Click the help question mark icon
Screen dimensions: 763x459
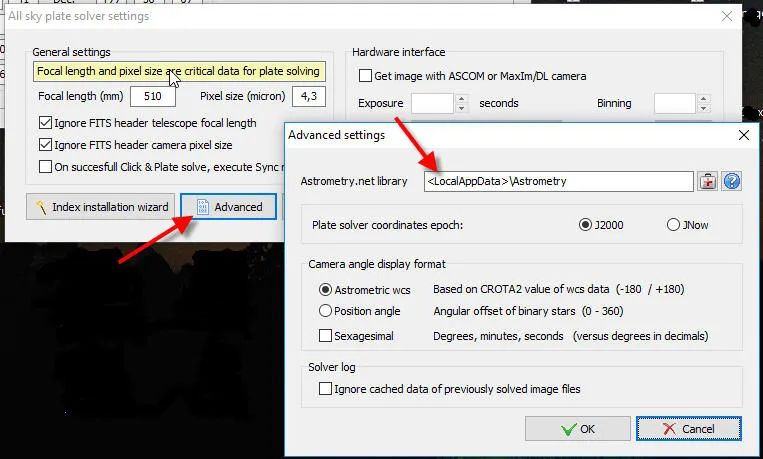click(732, 181)
